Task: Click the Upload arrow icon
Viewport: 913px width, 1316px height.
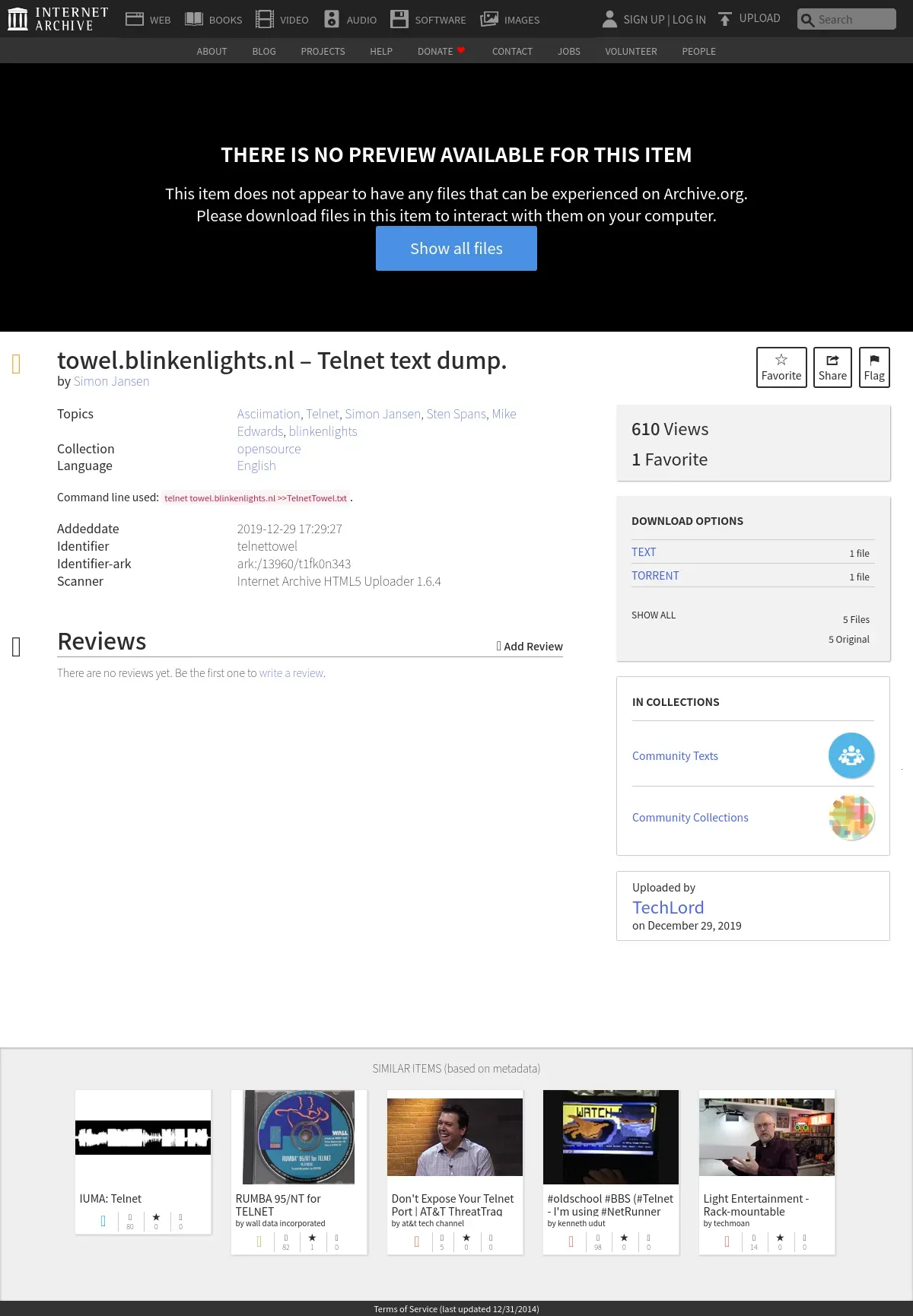Action: coord(725,19)
